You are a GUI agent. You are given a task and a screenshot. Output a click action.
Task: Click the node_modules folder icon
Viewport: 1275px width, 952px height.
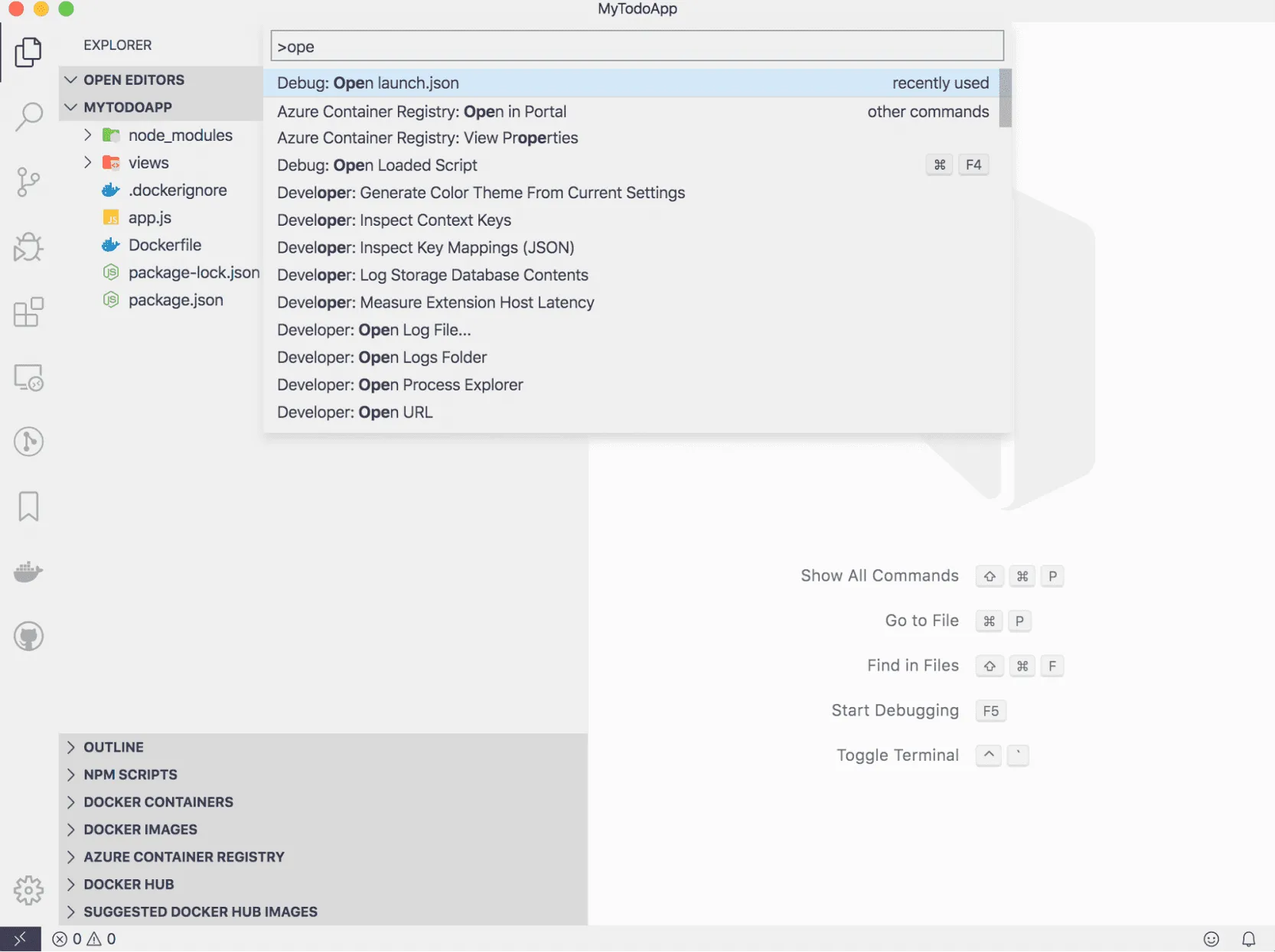[x=111, y=135]
